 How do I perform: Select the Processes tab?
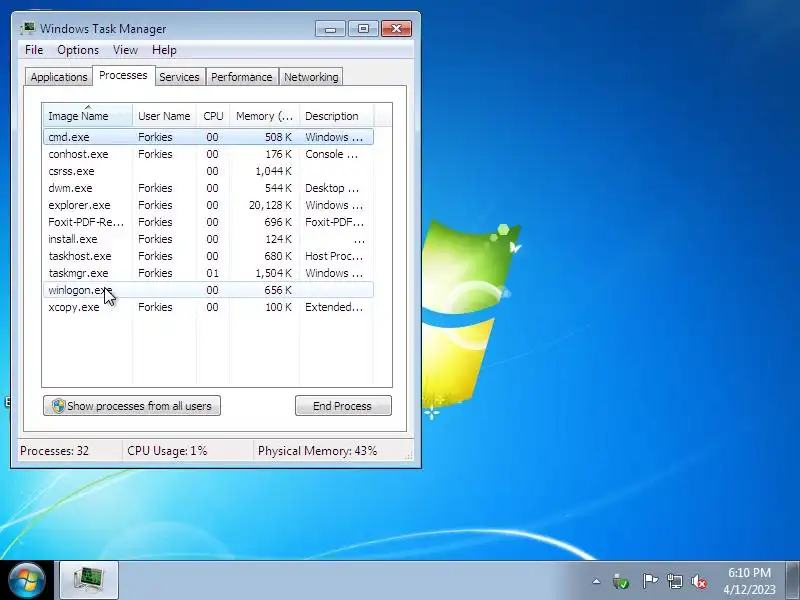click(123, 76)
